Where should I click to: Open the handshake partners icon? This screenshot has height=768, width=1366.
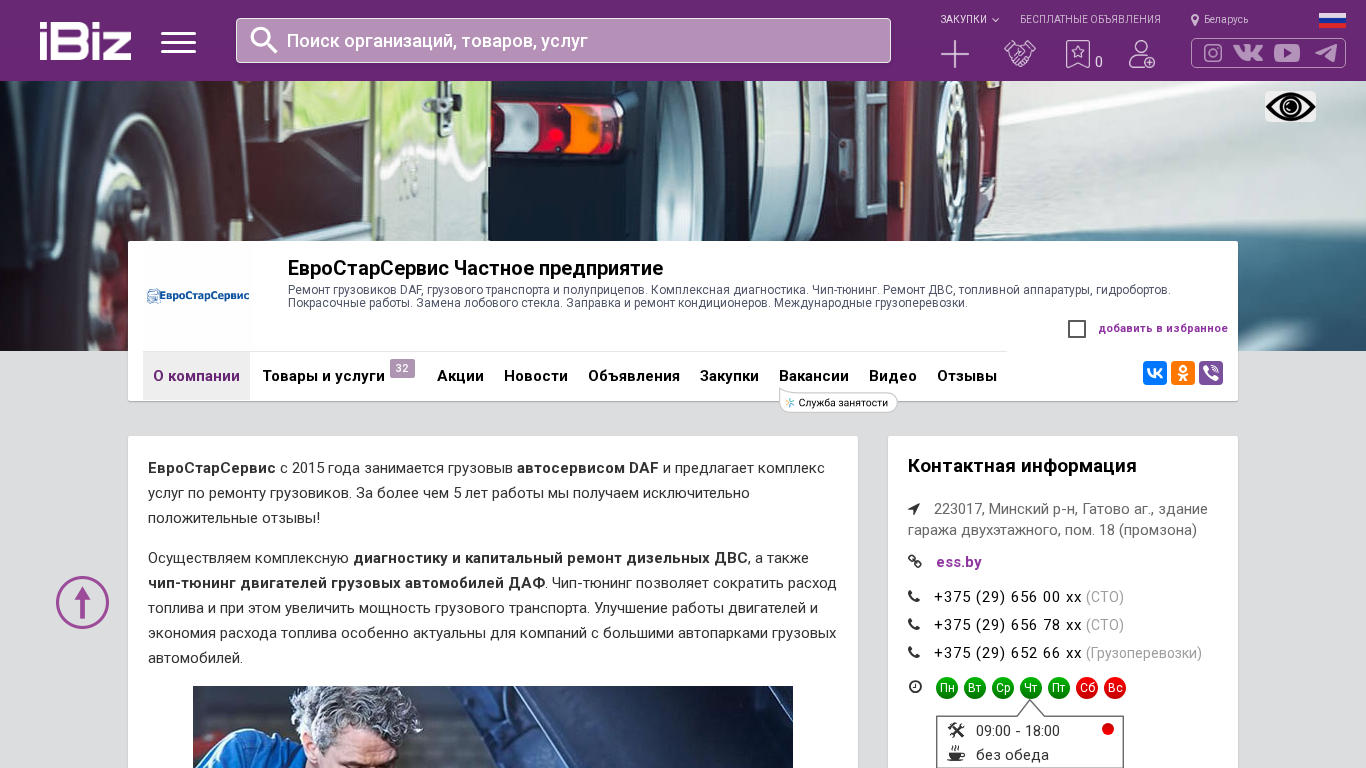click(x=1020, y=54)
